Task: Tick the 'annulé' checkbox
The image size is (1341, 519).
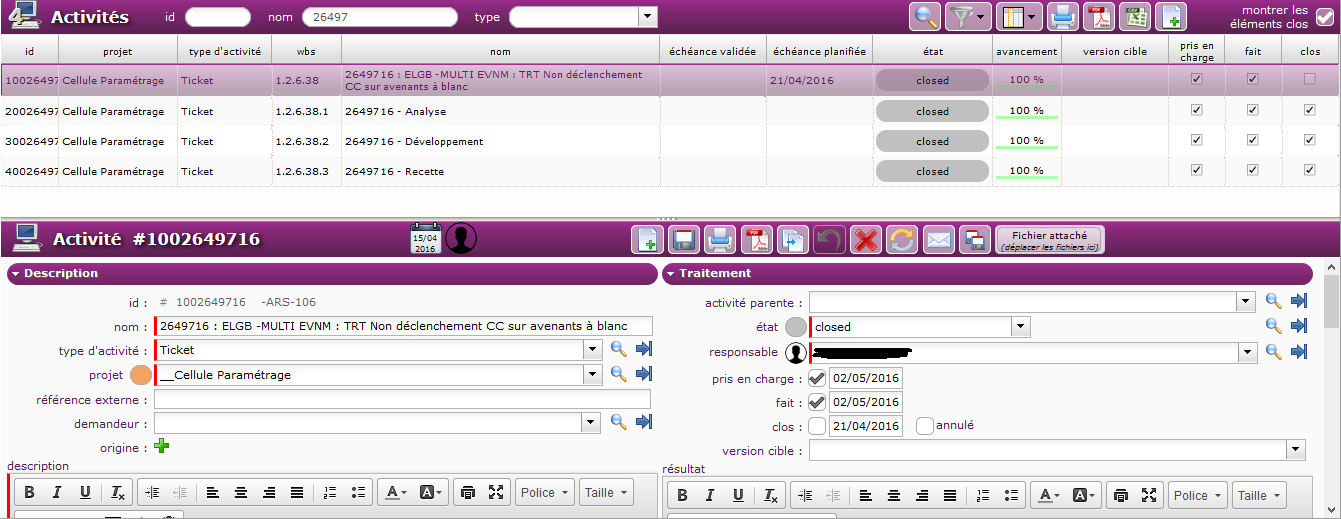Action: [x=925, y=426]
